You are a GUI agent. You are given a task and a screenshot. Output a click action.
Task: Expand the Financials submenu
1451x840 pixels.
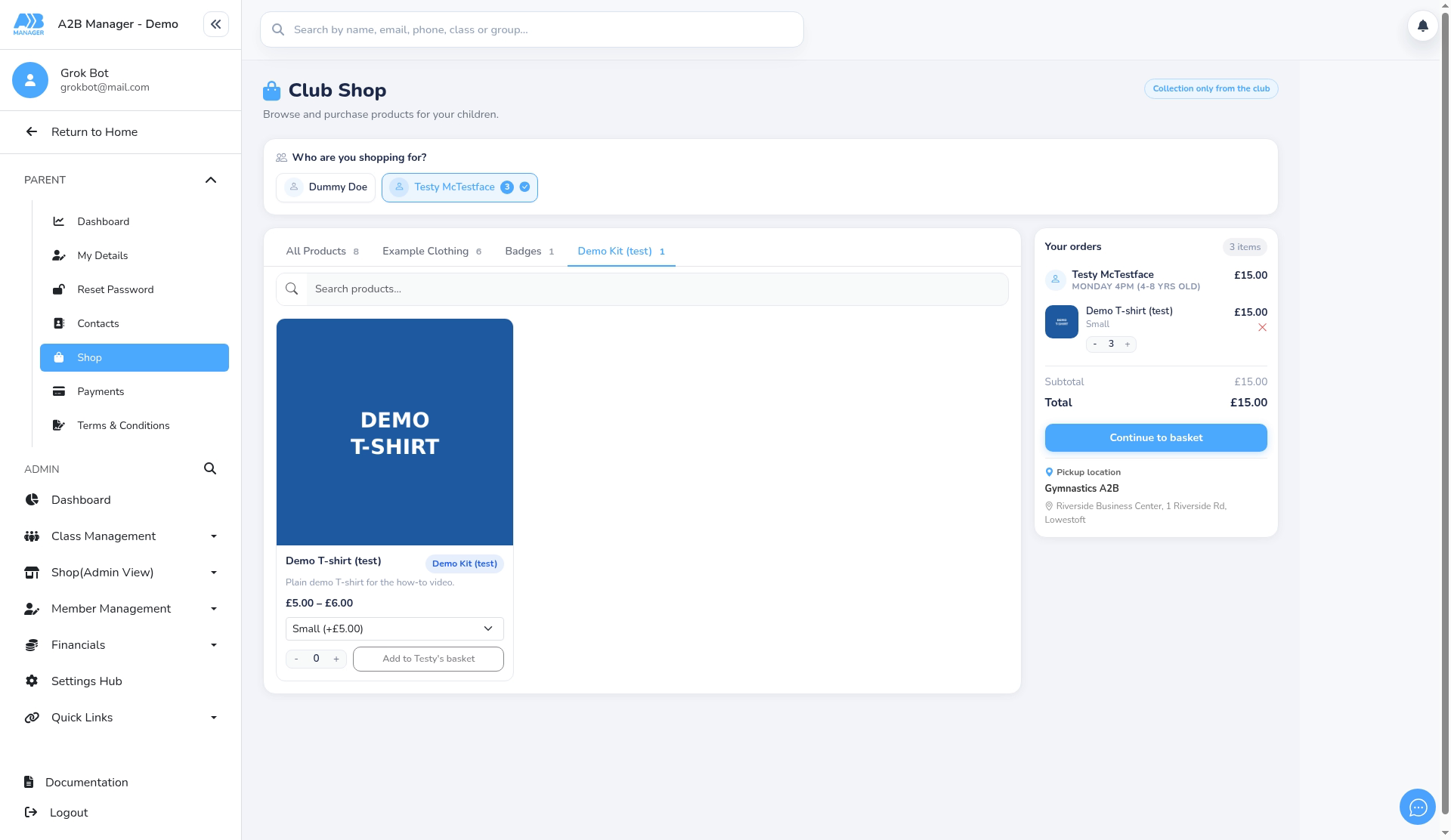121,645
